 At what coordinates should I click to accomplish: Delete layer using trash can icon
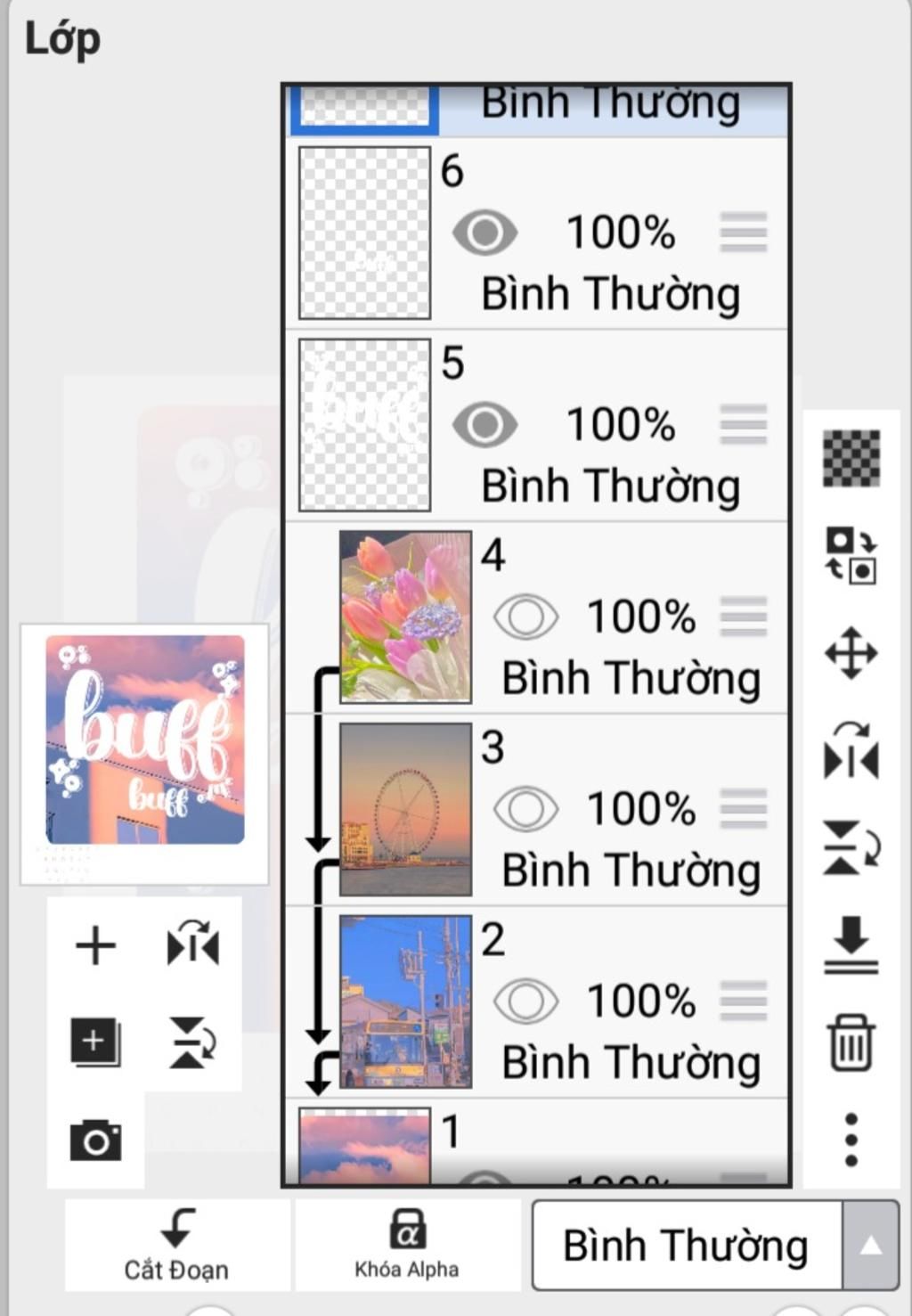pos(851,1042)
